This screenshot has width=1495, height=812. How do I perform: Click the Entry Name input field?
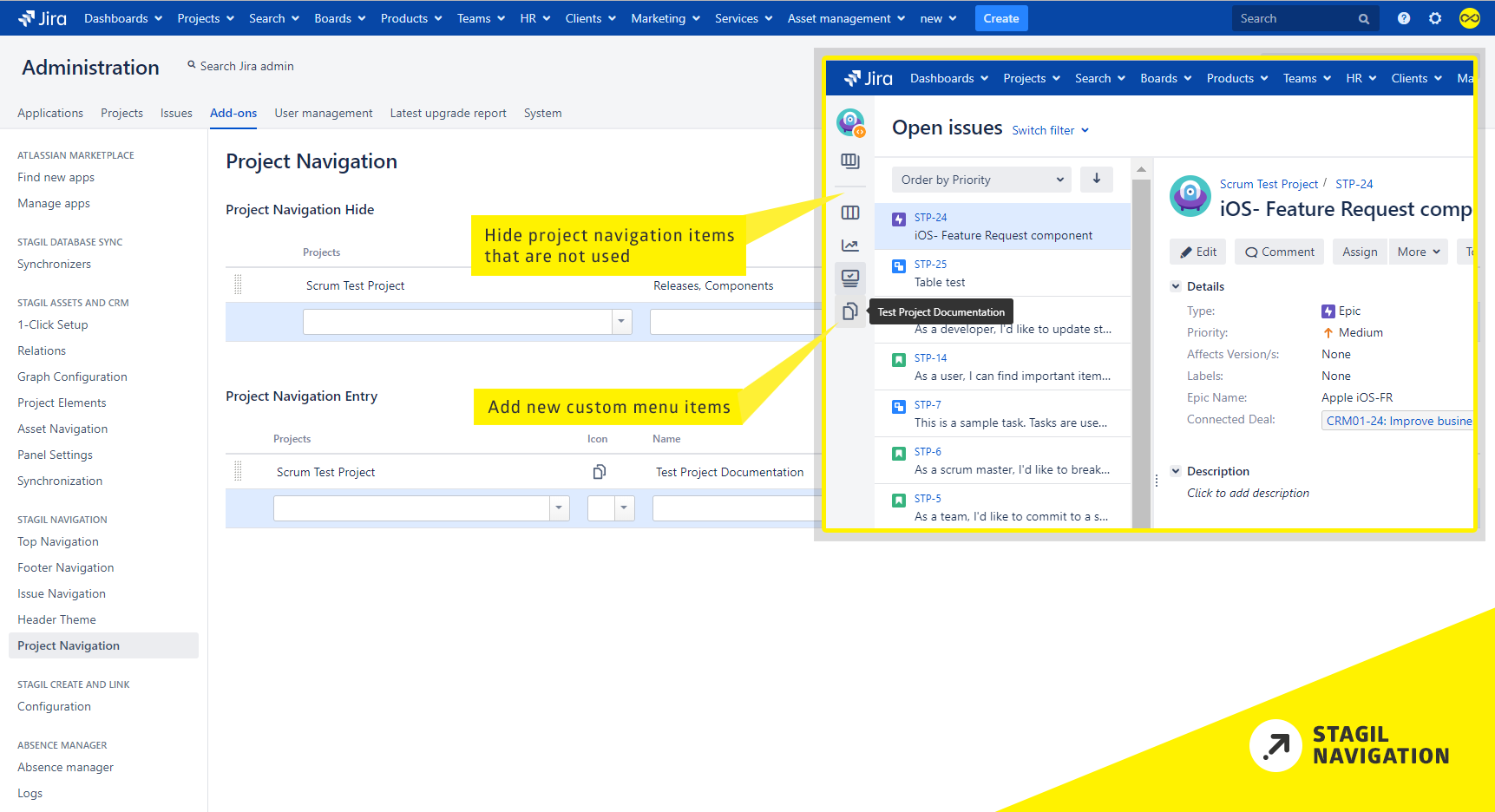click(x=736, y=508)
